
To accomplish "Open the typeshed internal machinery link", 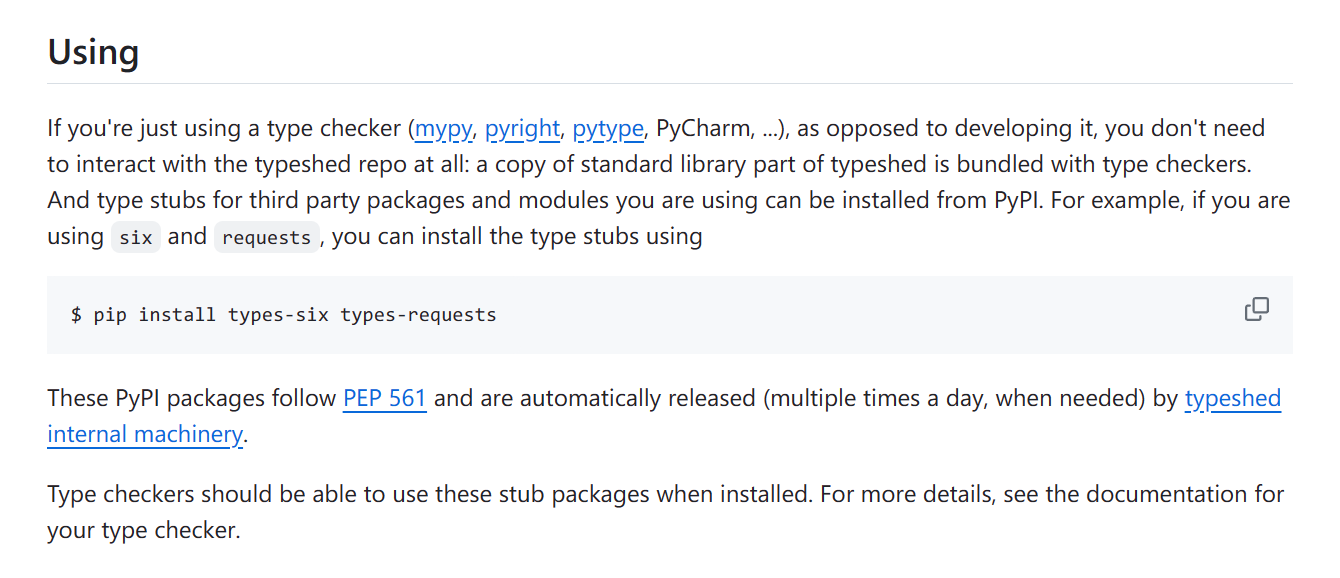I will tap(1232, 397).
